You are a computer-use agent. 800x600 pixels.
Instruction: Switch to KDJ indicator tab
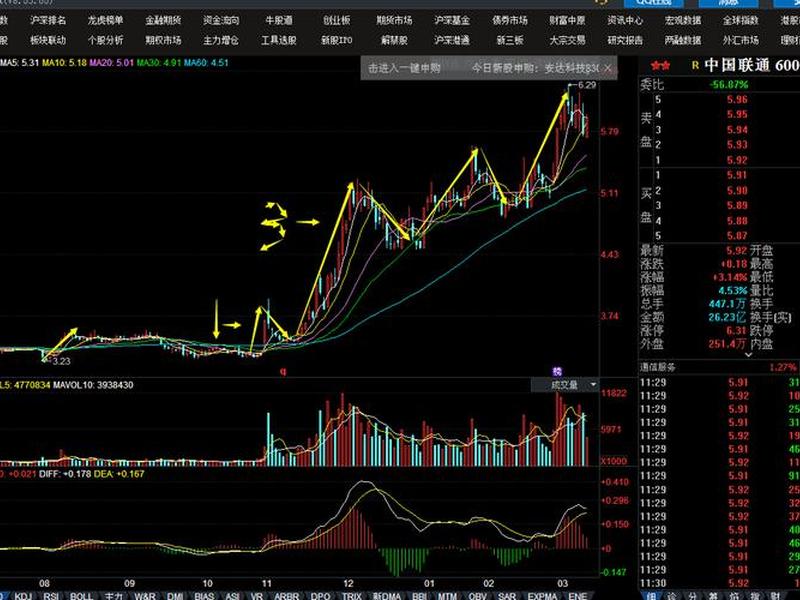pyautogui.click(x=23, y=595)
